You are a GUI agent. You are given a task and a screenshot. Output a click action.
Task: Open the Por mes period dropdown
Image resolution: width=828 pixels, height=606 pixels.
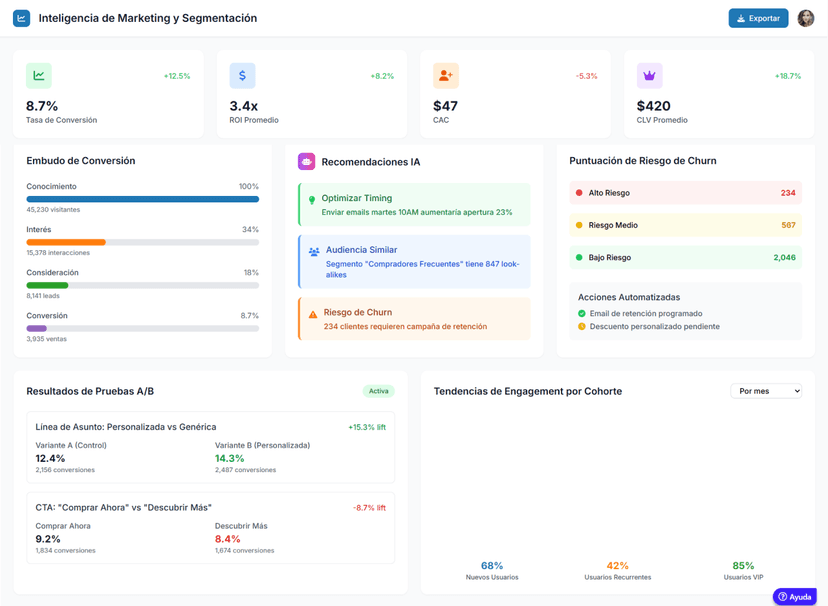tap(766, 391)
